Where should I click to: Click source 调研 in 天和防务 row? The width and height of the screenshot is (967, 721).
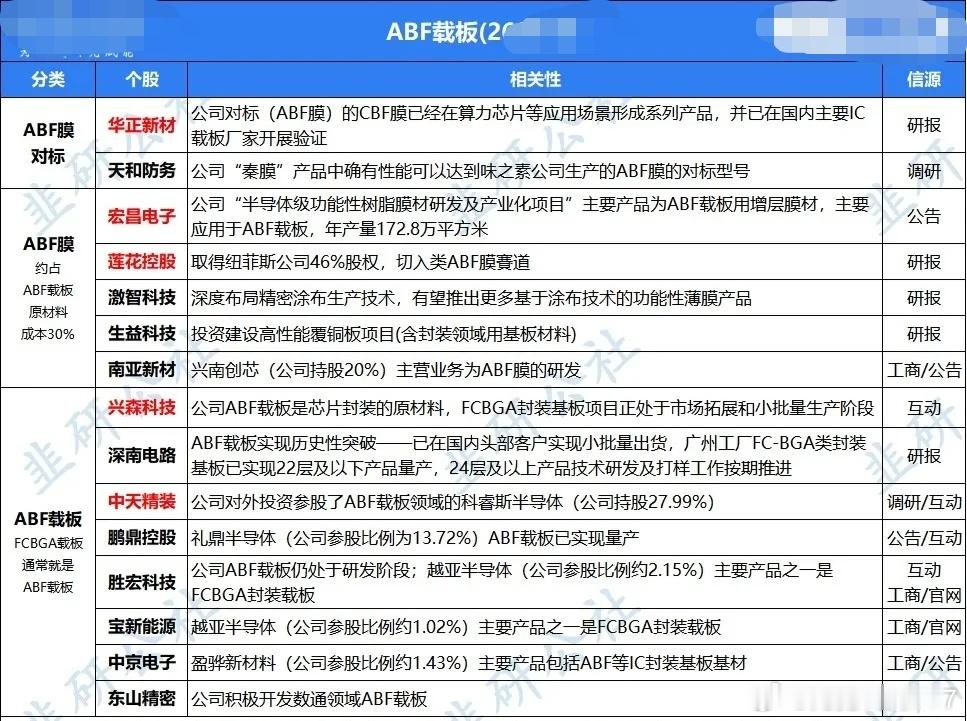pos(923,171)
